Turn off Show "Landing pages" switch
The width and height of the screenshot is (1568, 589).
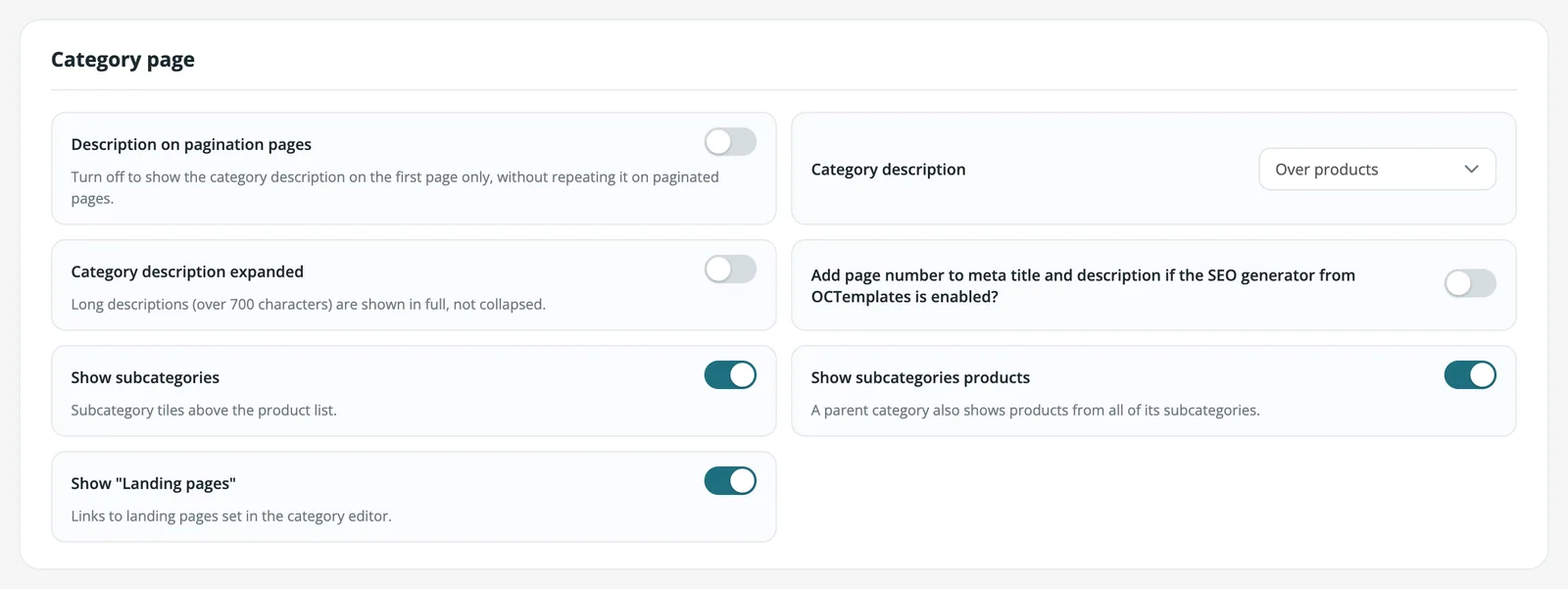[x=730, y=481]
